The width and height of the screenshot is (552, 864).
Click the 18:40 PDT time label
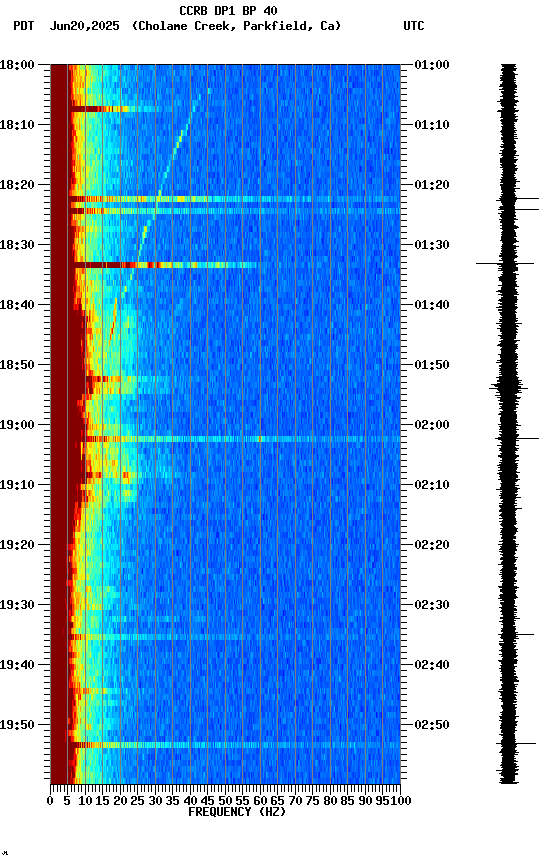click(17, 305)
